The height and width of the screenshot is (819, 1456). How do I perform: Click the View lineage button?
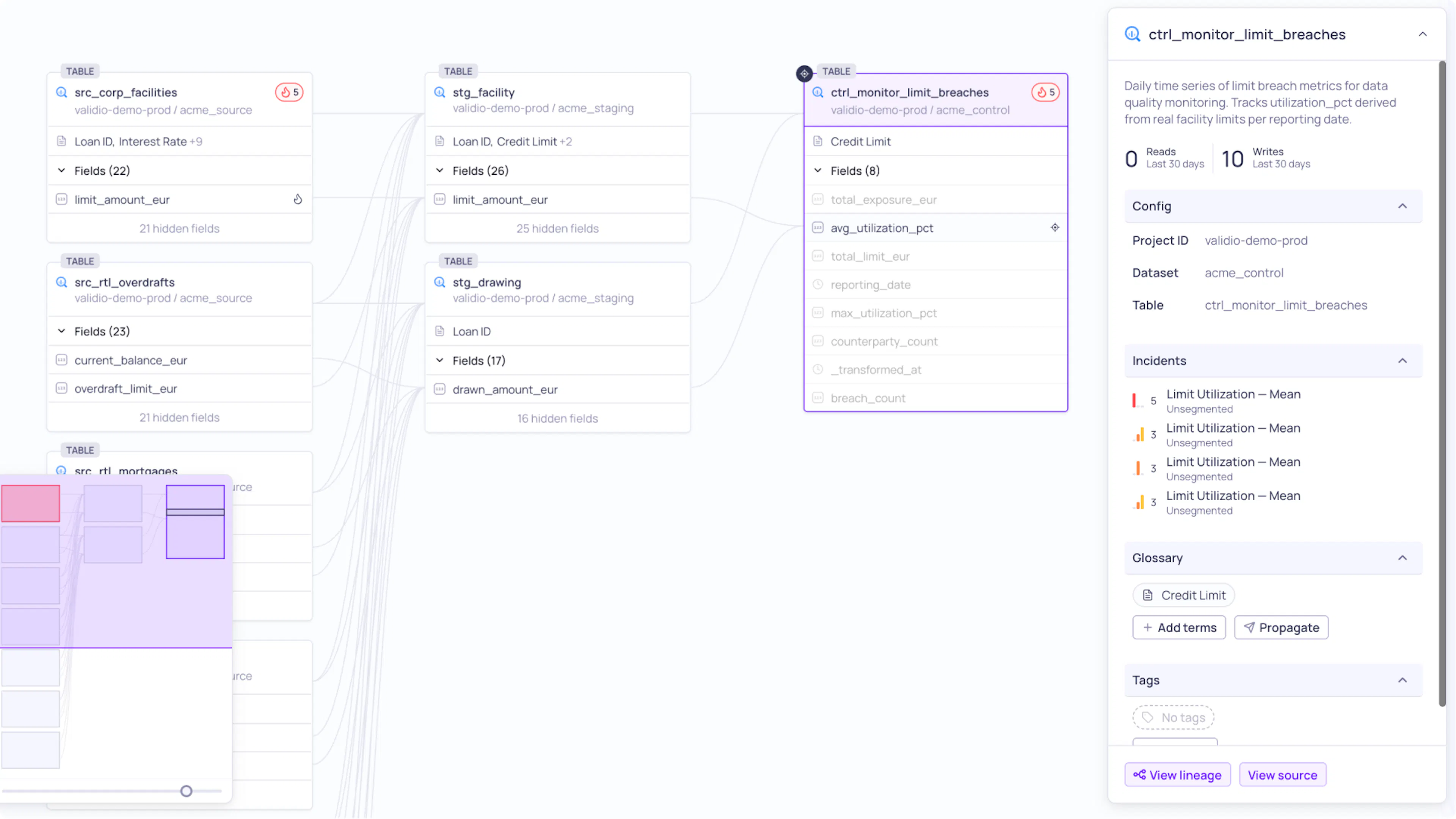[x=1177, y=775]
